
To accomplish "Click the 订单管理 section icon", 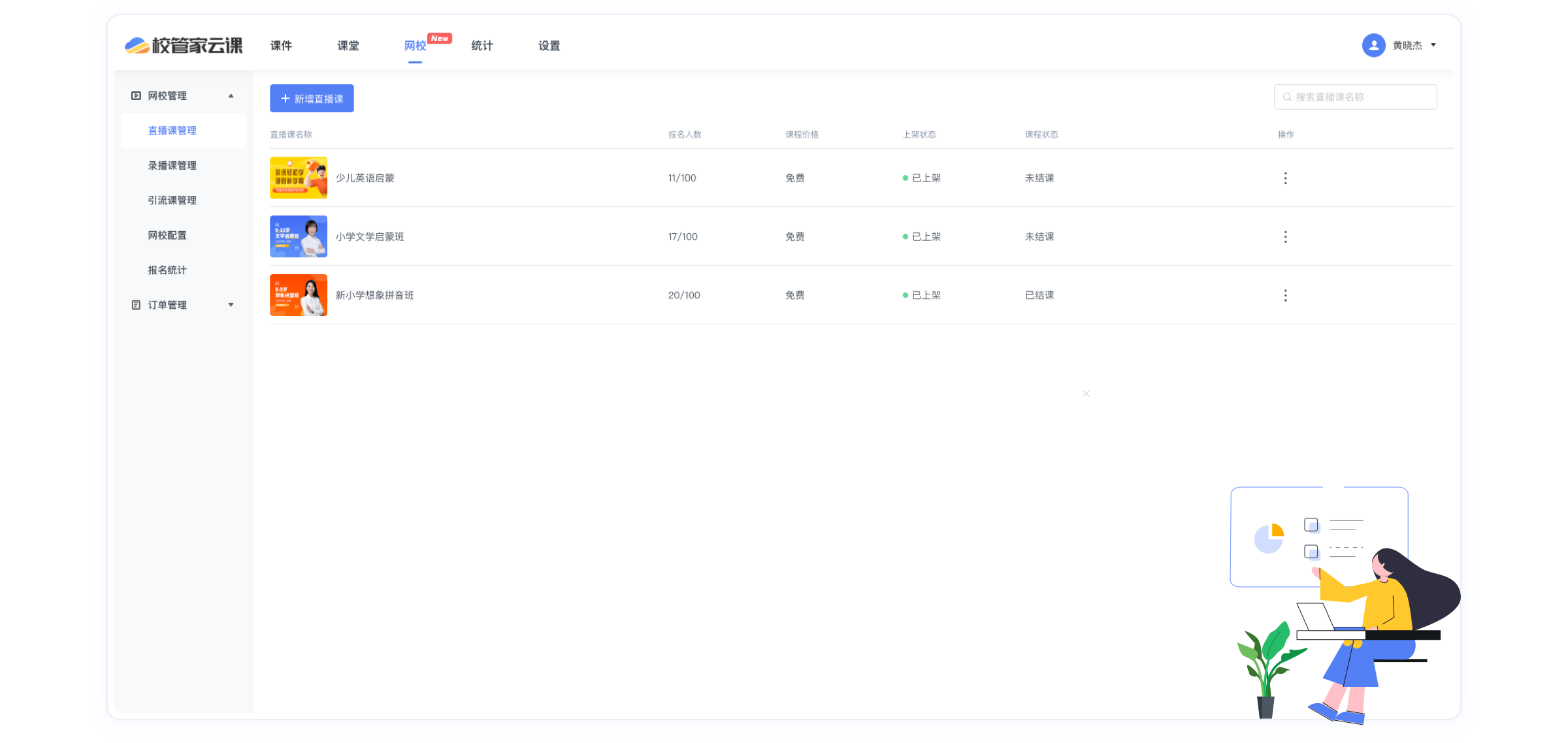I will click(136, 305).
